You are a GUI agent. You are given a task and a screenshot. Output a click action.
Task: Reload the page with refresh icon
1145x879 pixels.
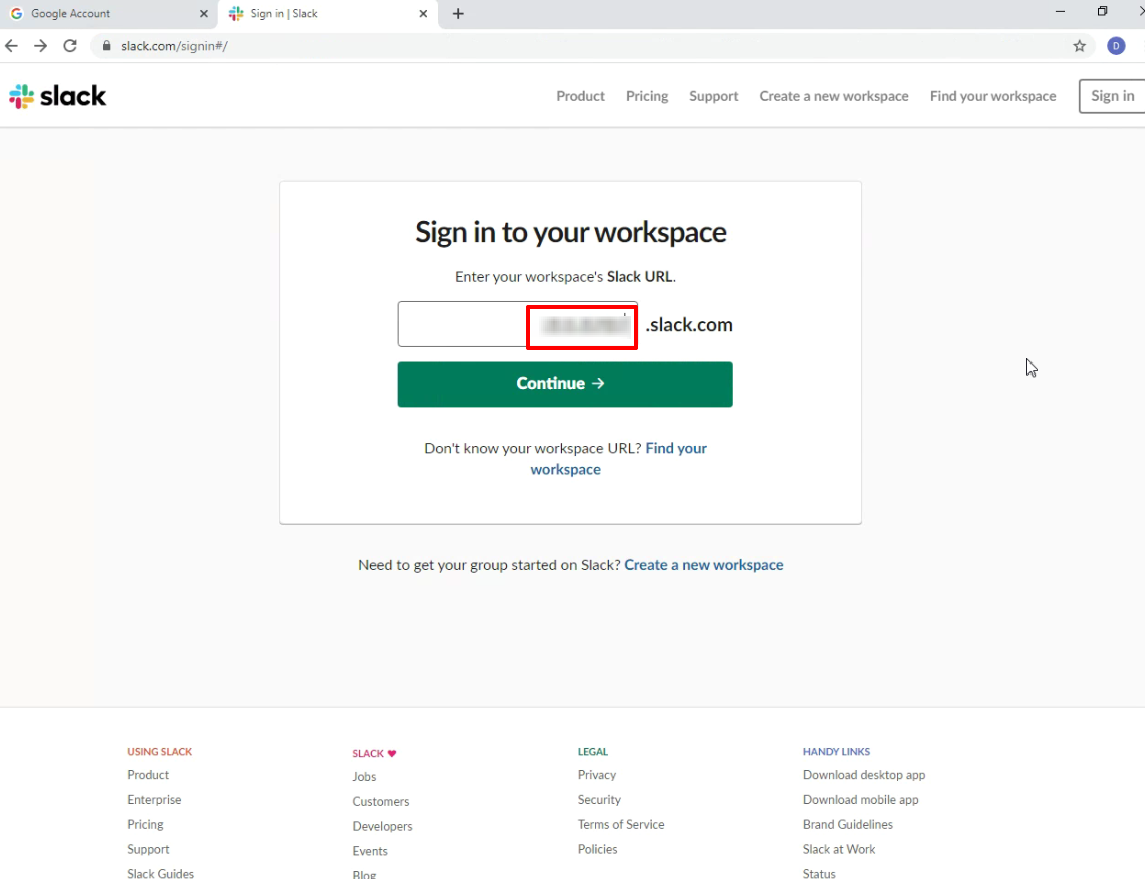point(70,46)
